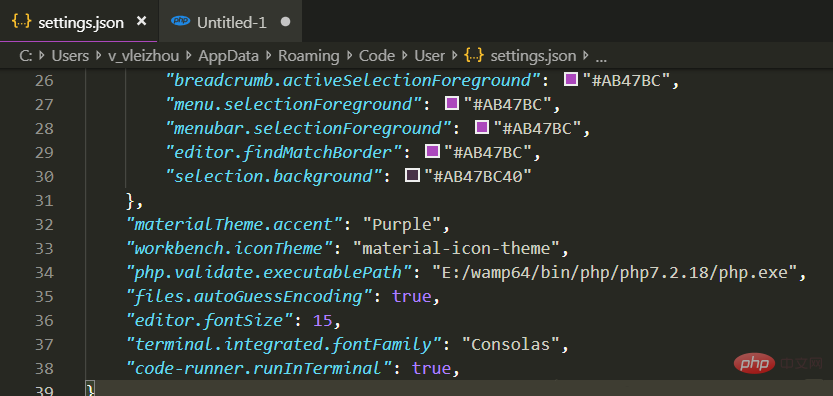833x396 pixels.
Task: Click the "menu.selectionForeground" key
Action: click(295, 105)
